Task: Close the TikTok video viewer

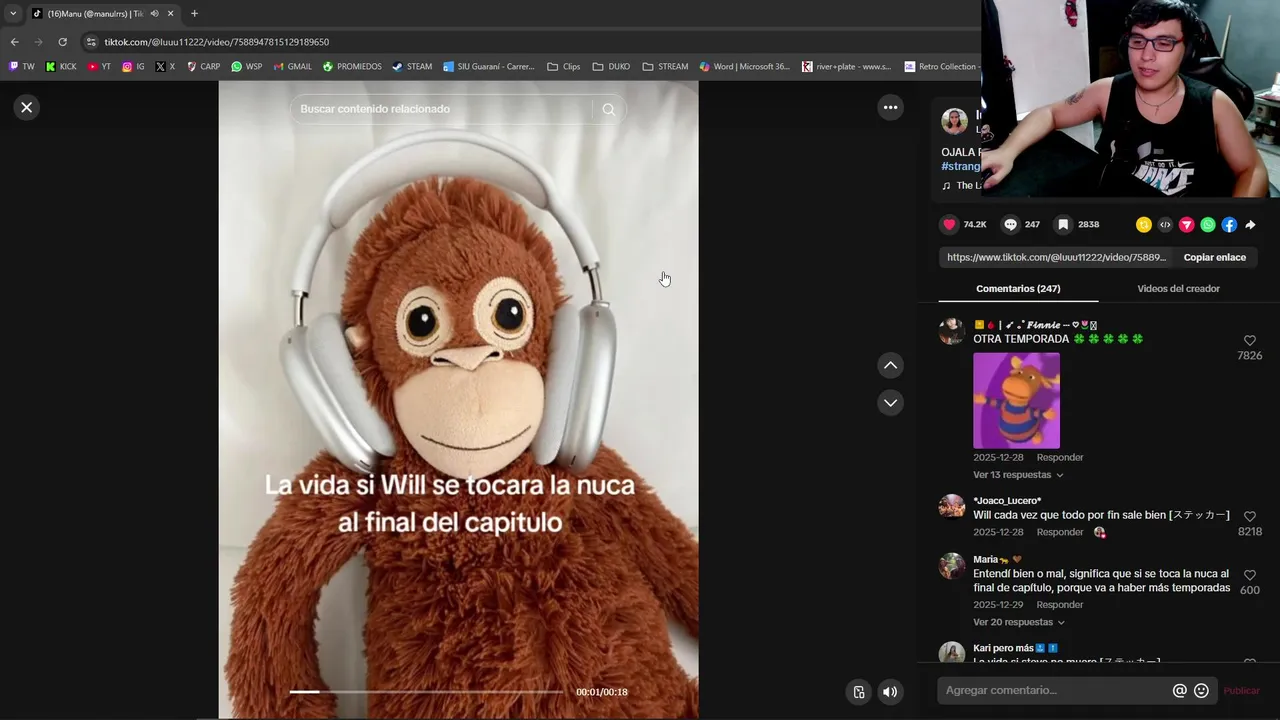Action: (27, 107)
